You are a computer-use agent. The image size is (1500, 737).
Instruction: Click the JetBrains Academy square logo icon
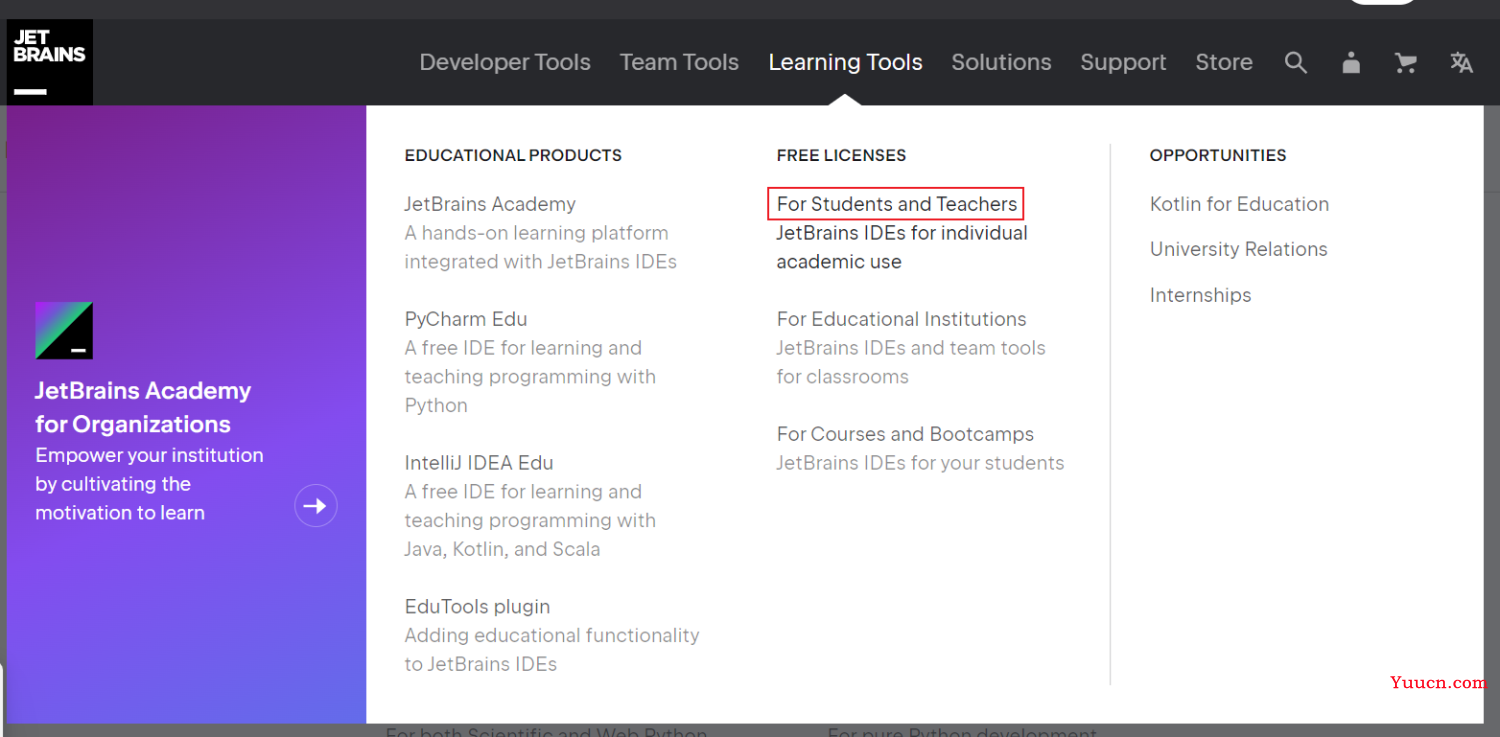(64, 331)
